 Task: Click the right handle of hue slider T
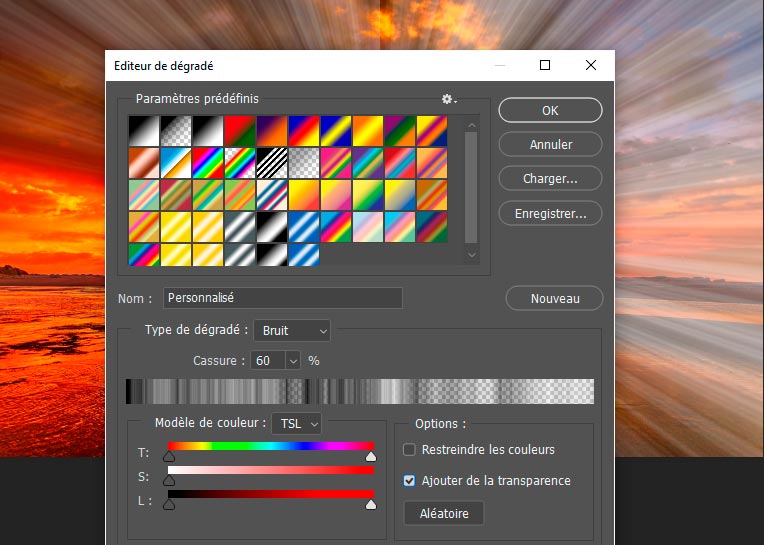click(371, 457)
